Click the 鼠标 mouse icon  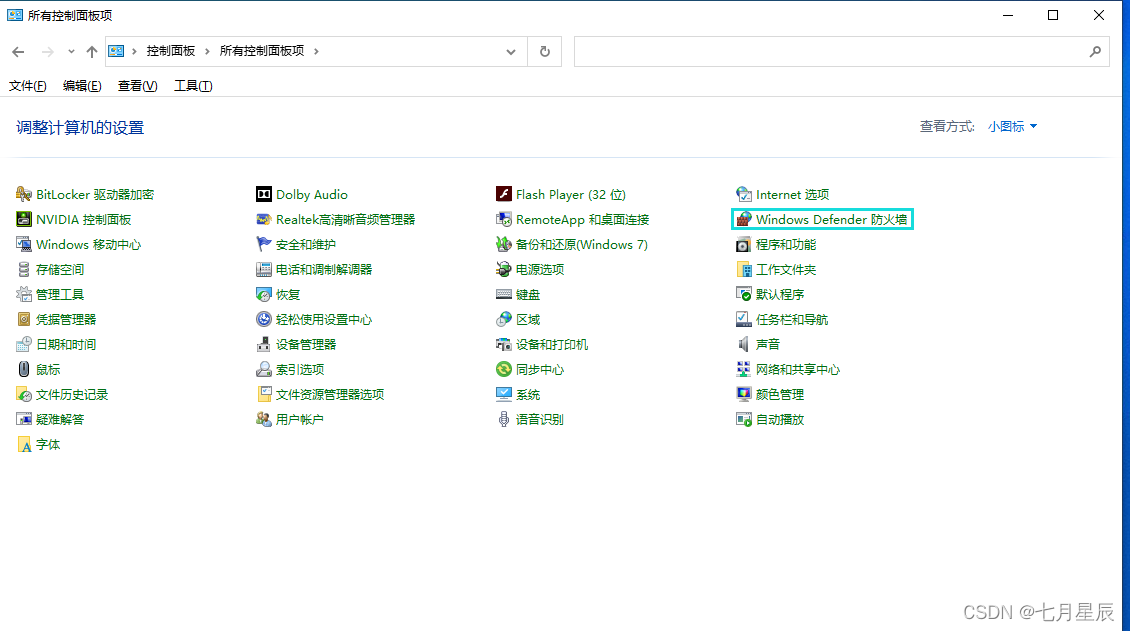24,369
